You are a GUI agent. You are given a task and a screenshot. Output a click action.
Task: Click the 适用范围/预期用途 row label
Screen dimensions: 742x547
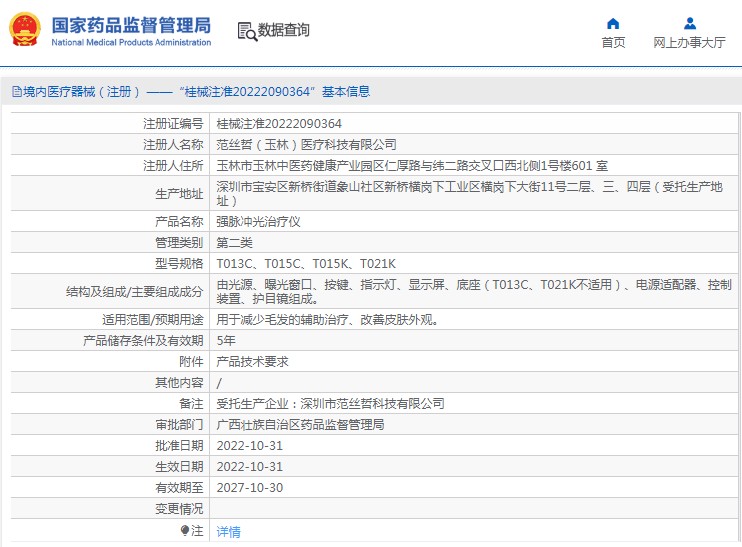pos(152,320)
